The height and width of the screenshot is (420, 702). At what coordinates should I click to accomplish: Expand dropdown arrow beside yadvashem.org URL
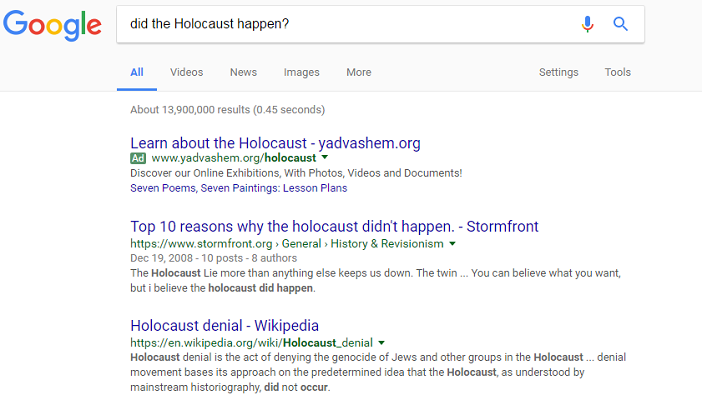click(x=325, y=157)
